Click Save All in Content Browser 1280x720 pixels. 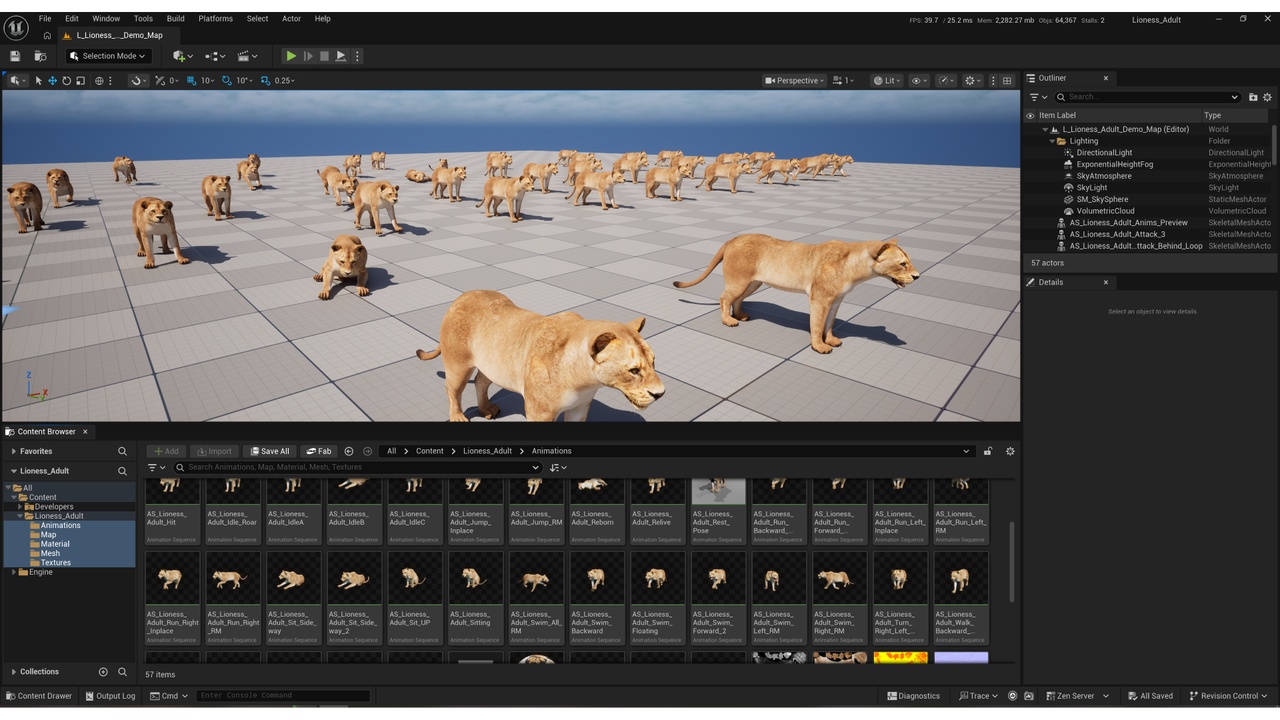pos(270,451)
